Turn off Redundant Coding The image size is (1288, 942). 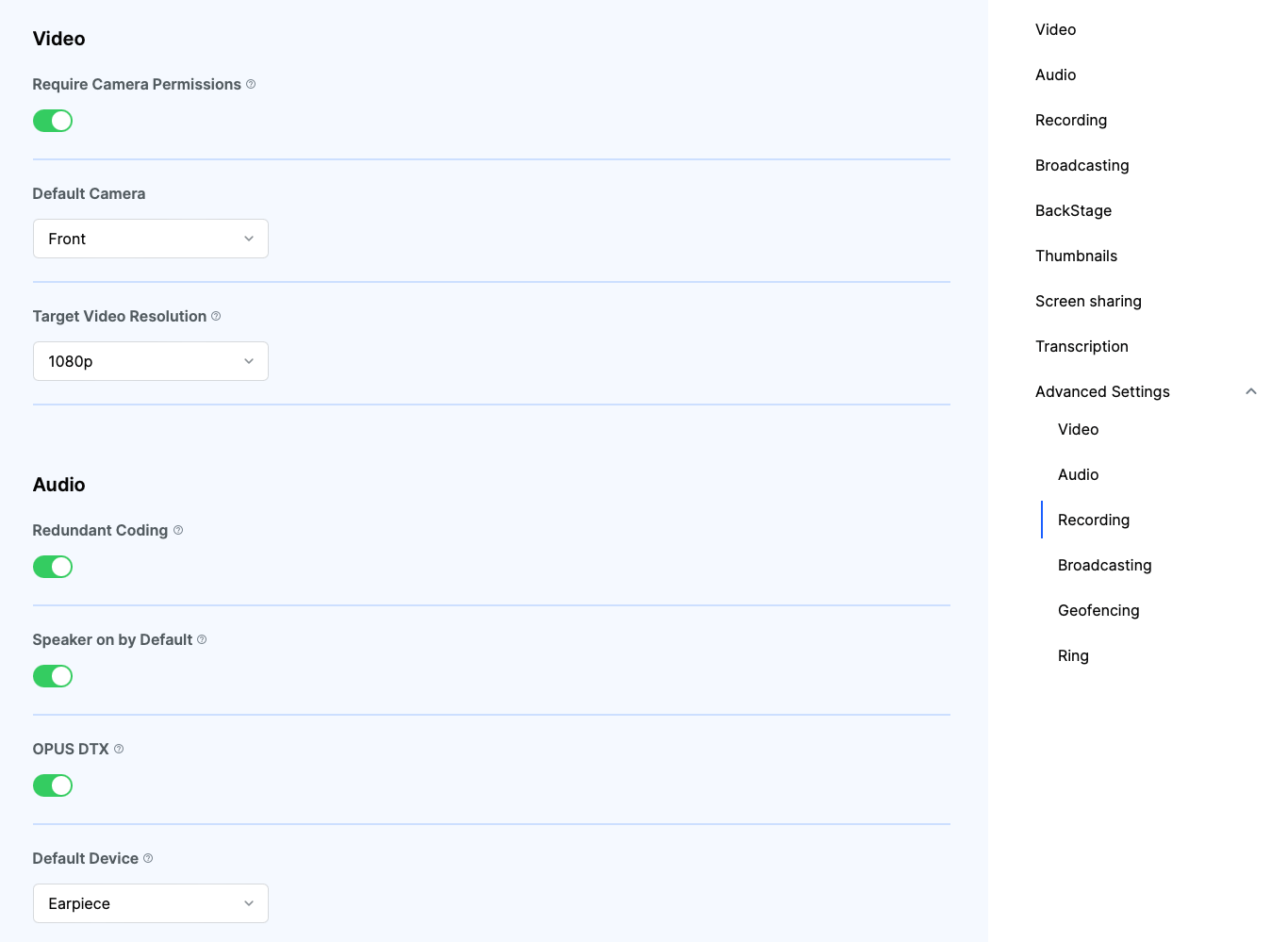(53, 567)
